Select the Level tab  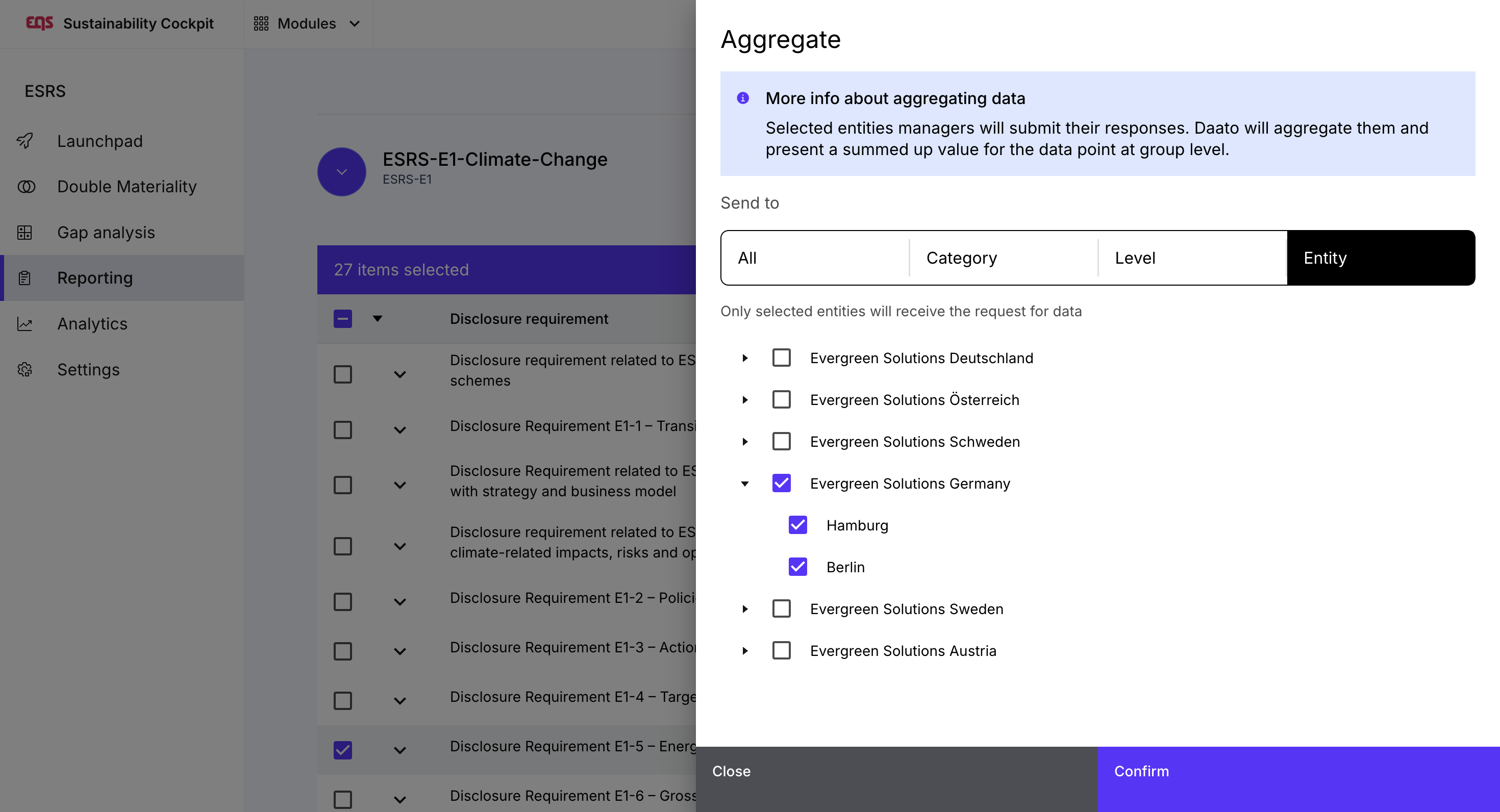coord(1191,258)
